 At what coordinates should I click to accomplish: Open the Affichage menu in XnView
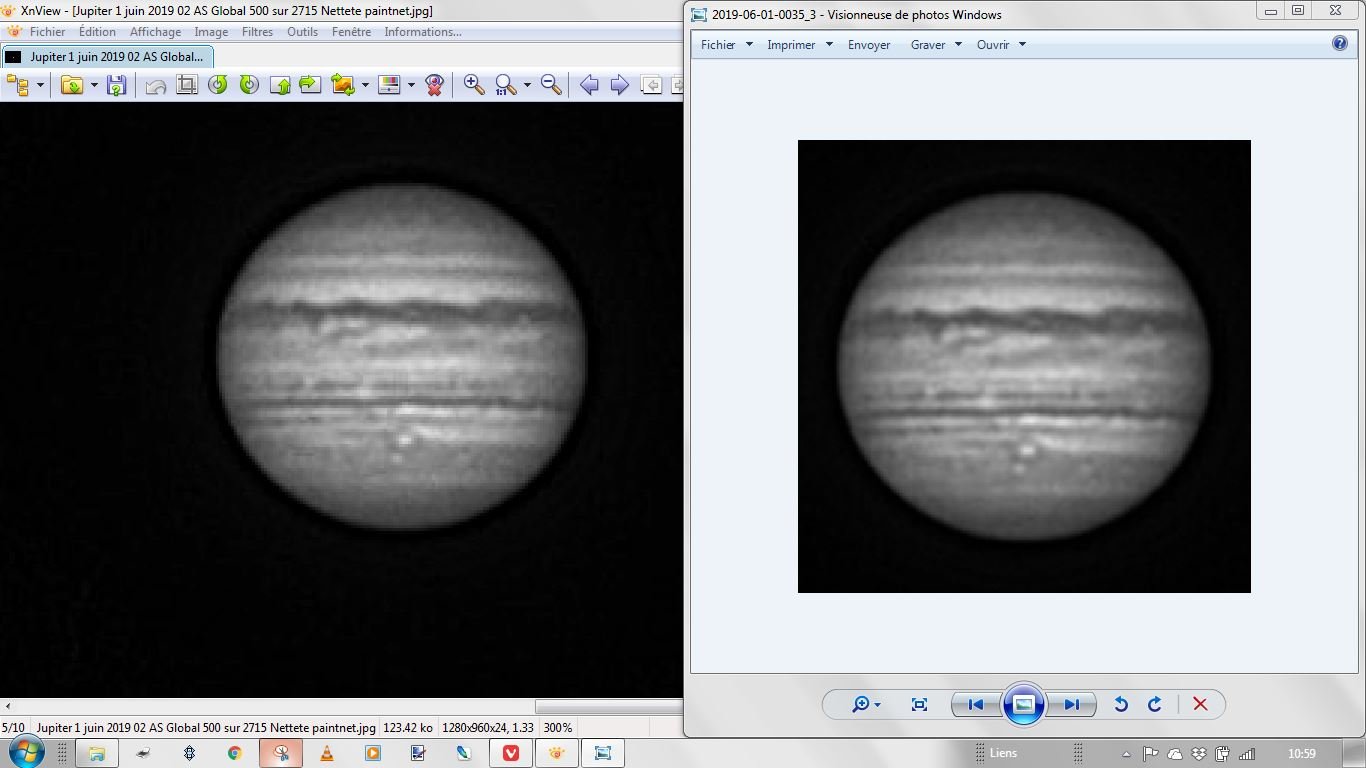(155, 32)
